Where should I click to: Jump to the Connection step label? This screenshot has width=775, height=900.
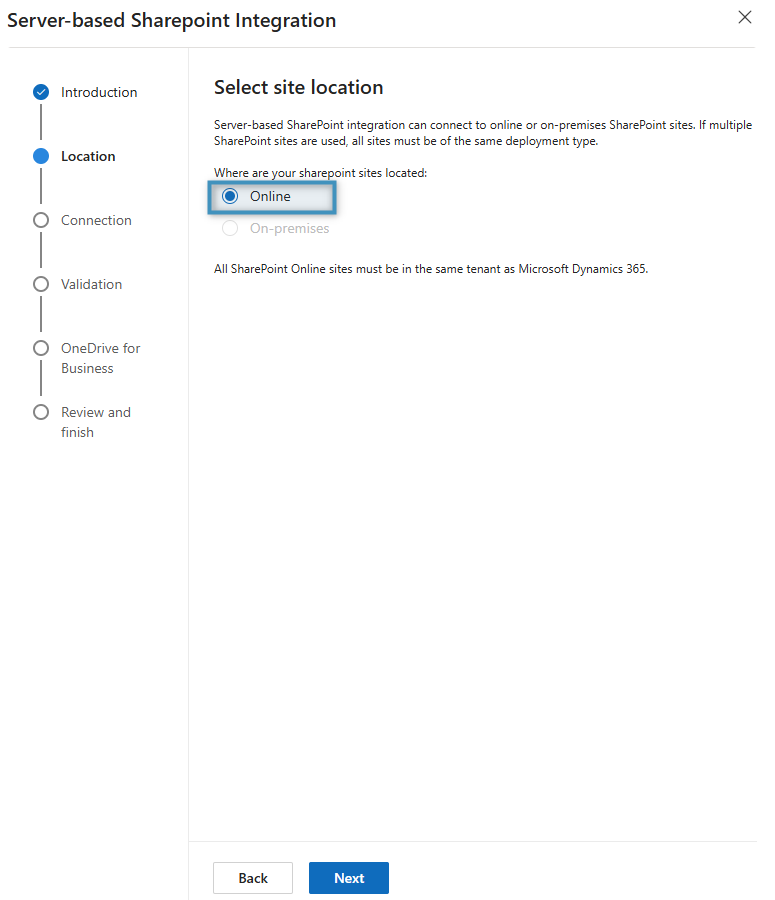96,220
